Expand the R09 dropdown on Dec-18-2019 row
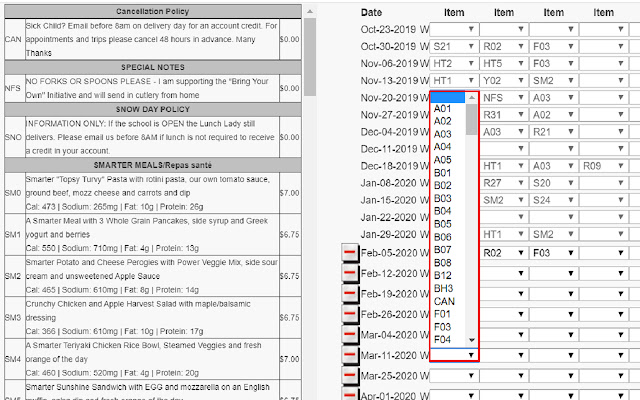The height and width of the screenshot is (400, 640). coord(603,166)
